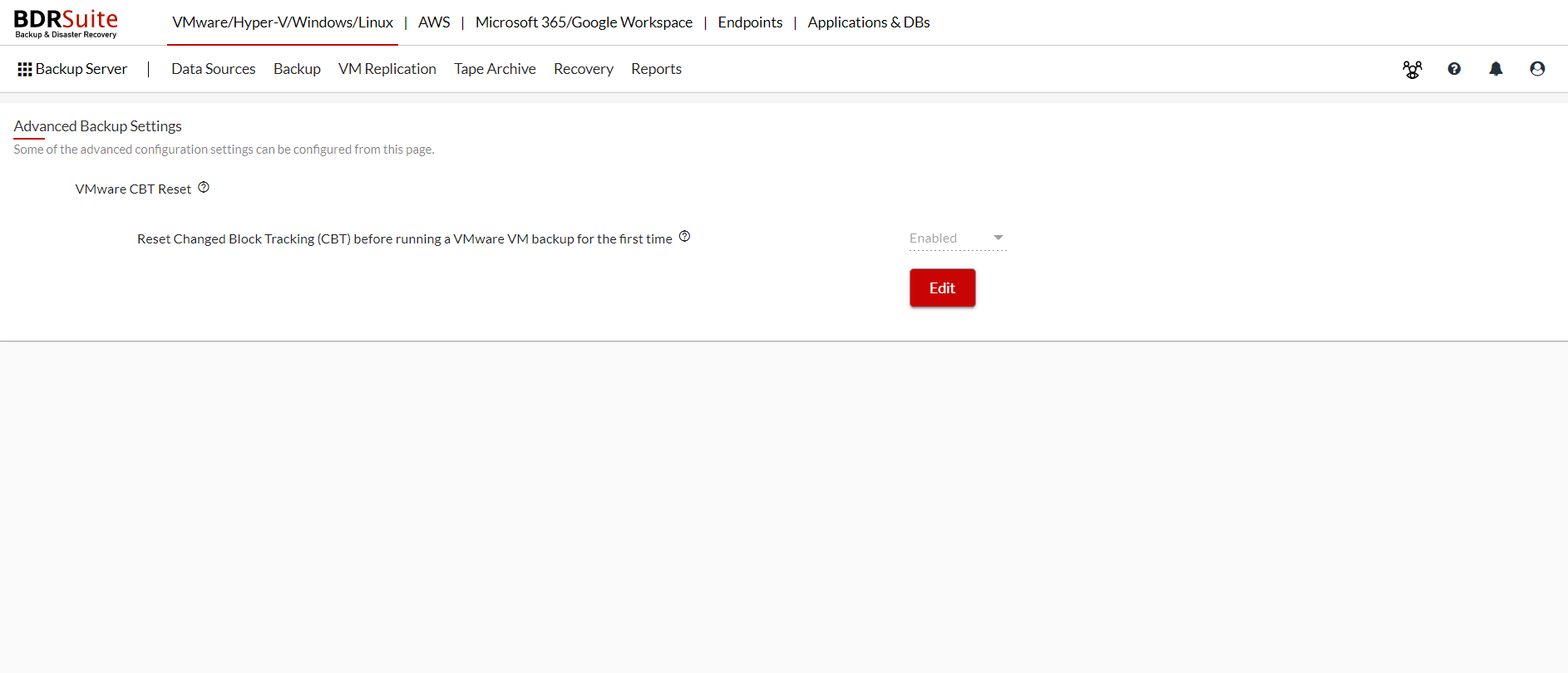
Task: Show help tooltip for Reset Changed Block Tracking
Action: pyautogui.click(x=685, y=237)
